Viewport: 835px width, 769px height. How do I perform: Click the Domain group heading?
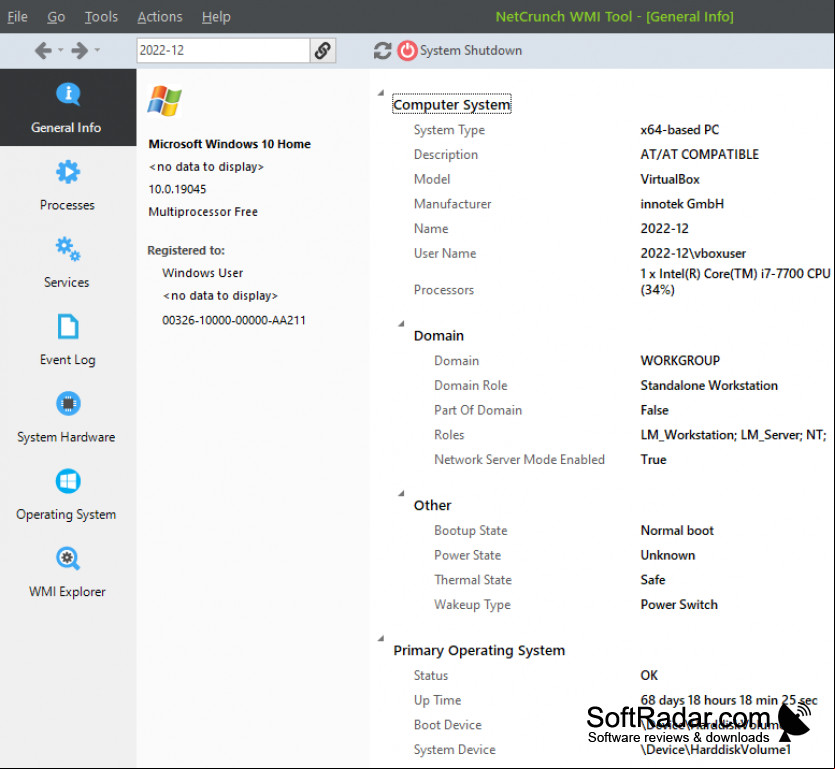[x=439, y=336]
